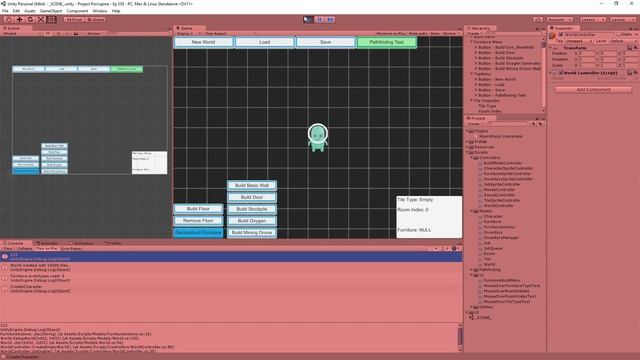The height and width of the screenshot is (360, 640).
Task: Toggle the GameObject active checkbox in Inspector
Action: pyautogui.click(x=561, y=35)
